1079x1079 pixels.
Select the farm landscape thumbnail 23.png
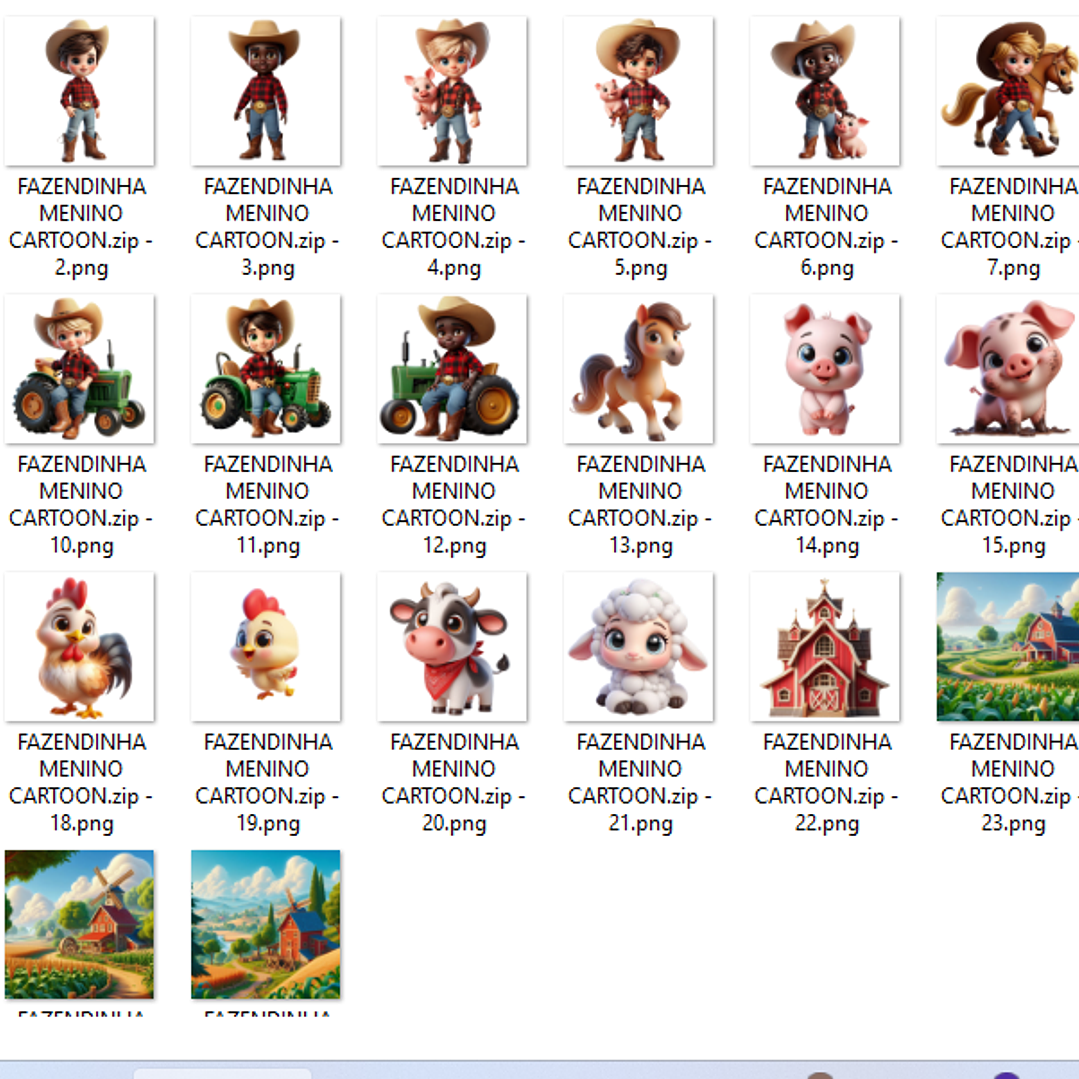click(1008, 647)
